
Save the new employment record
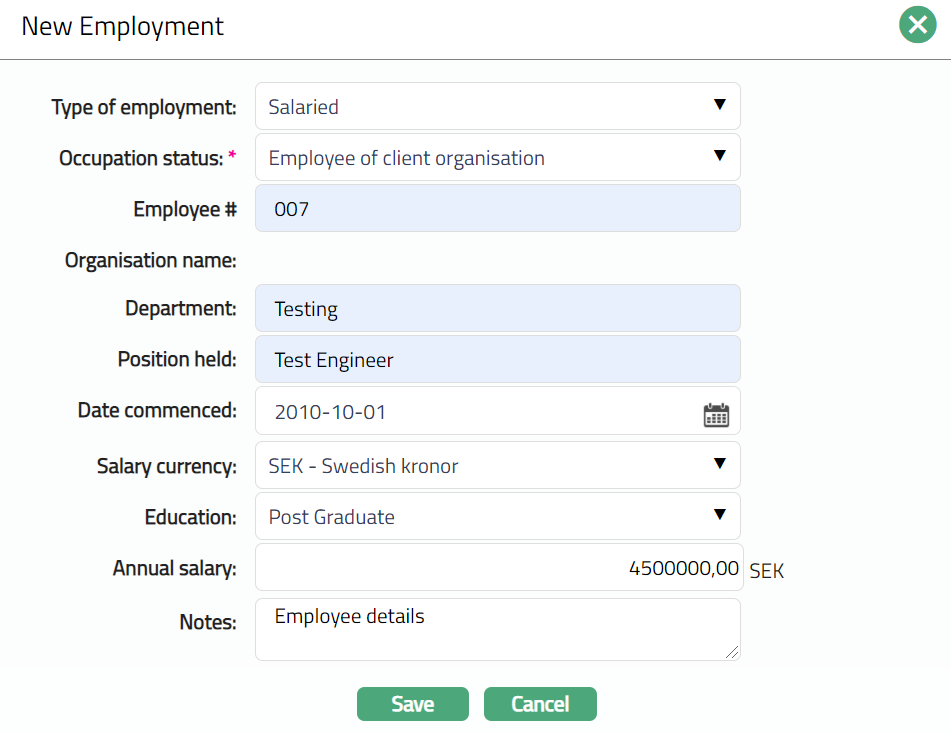(x=412, y=704)
